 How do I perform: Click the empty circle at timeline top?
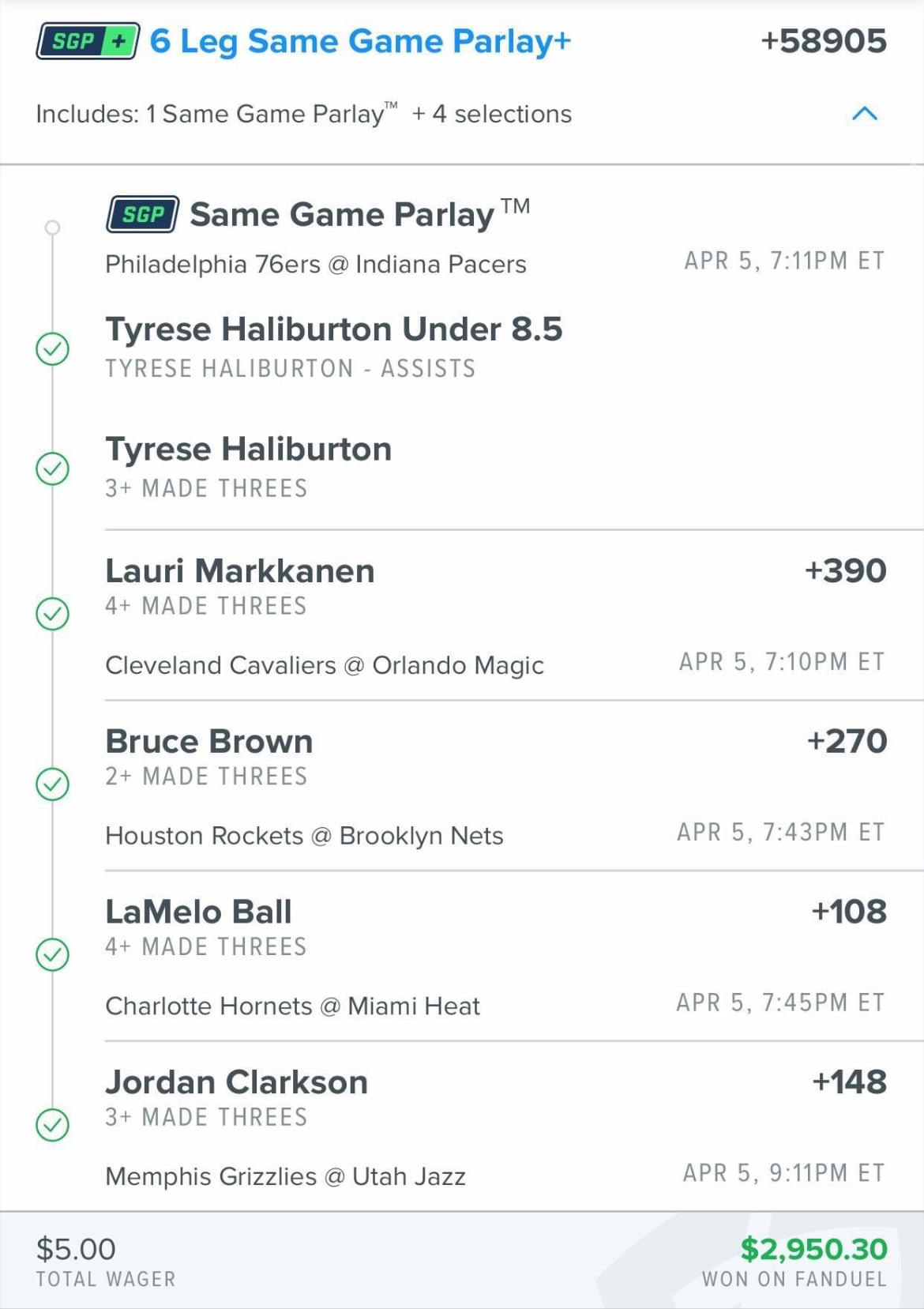[53, 228]
